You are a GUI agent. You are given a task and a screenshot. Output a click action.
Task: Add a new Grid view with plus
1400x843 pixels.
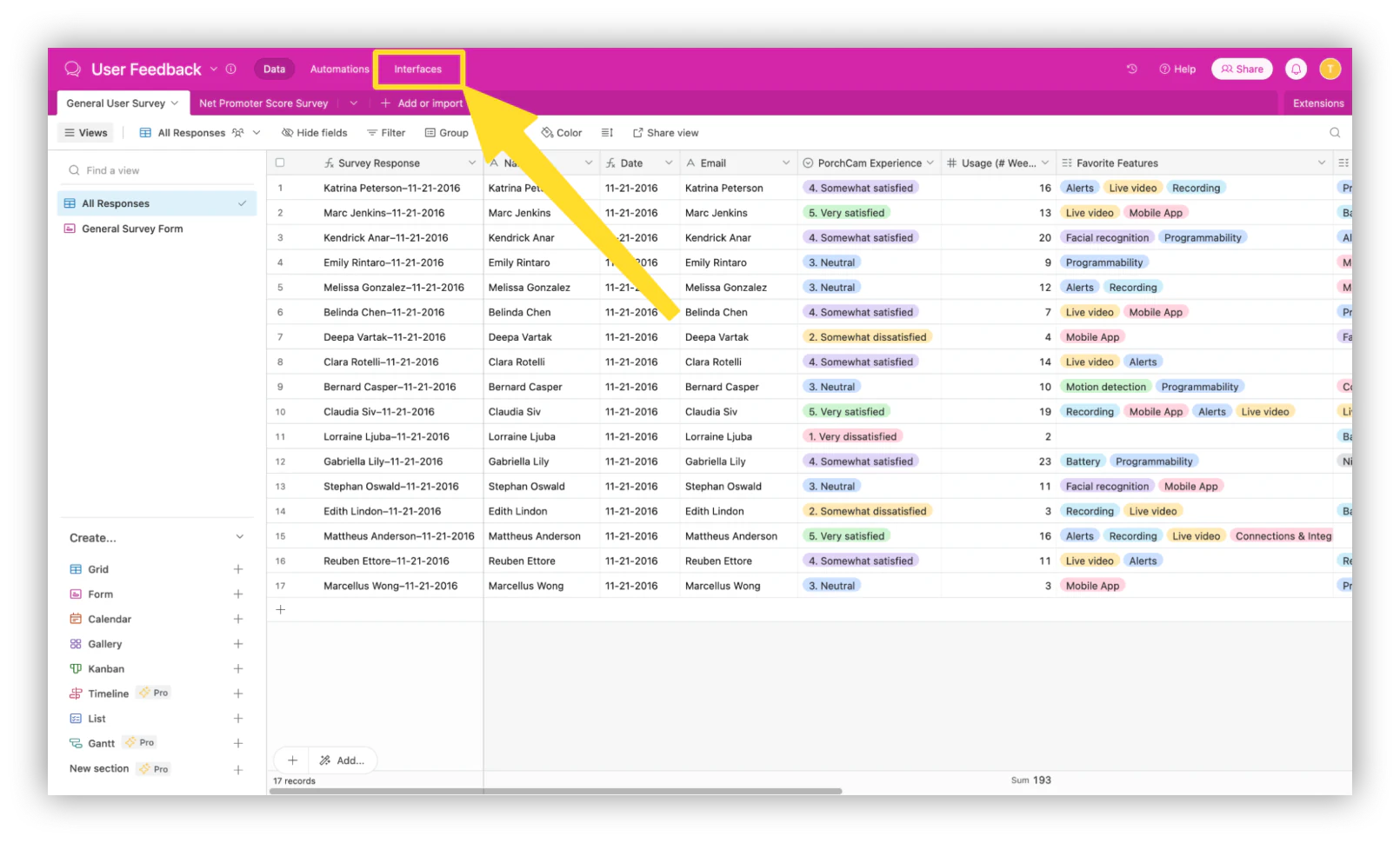pos(238,569)
